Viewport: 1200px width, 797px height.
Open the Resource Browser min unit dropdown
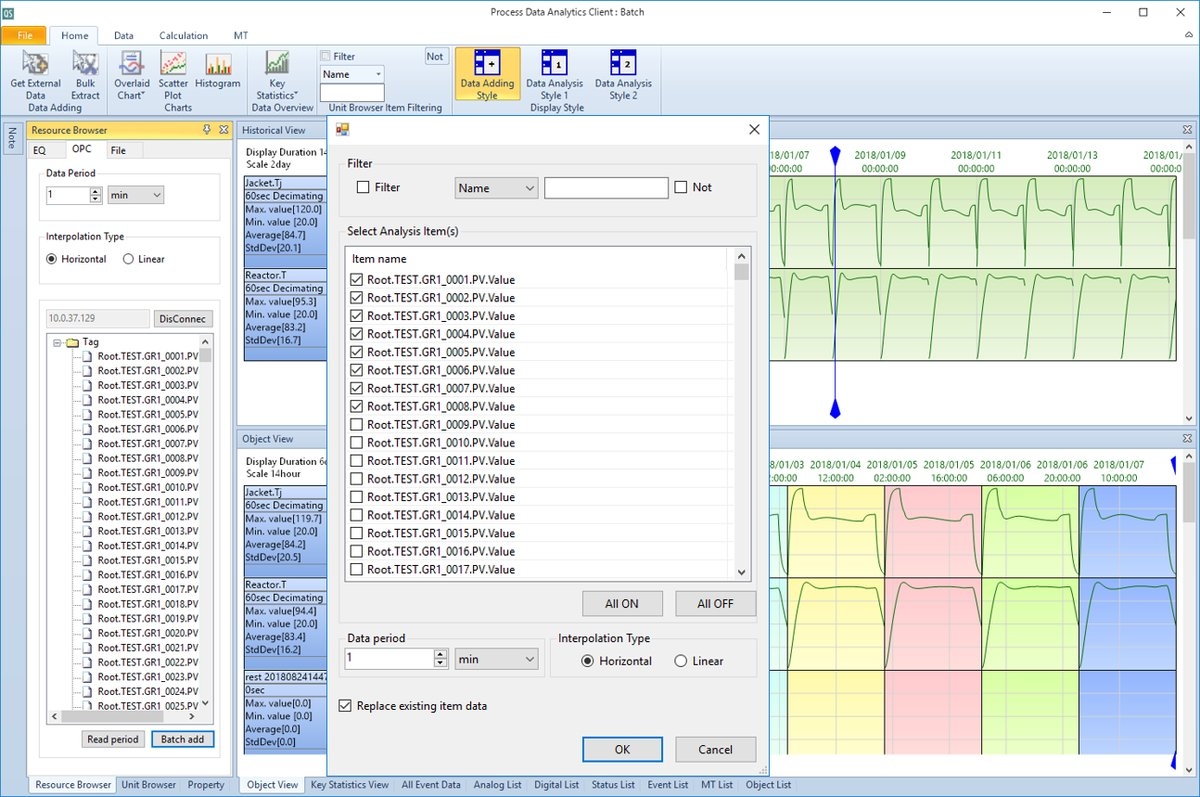[136, 195]
